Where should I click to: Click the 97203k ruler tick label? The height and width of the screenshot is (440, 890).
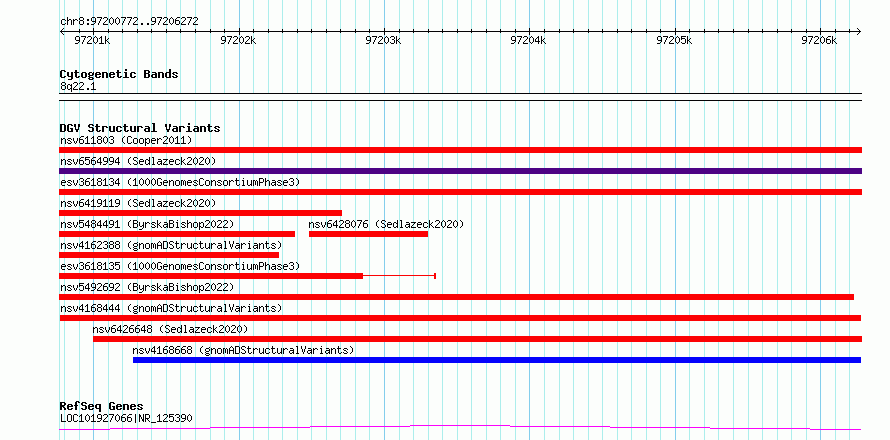[383, 40]
